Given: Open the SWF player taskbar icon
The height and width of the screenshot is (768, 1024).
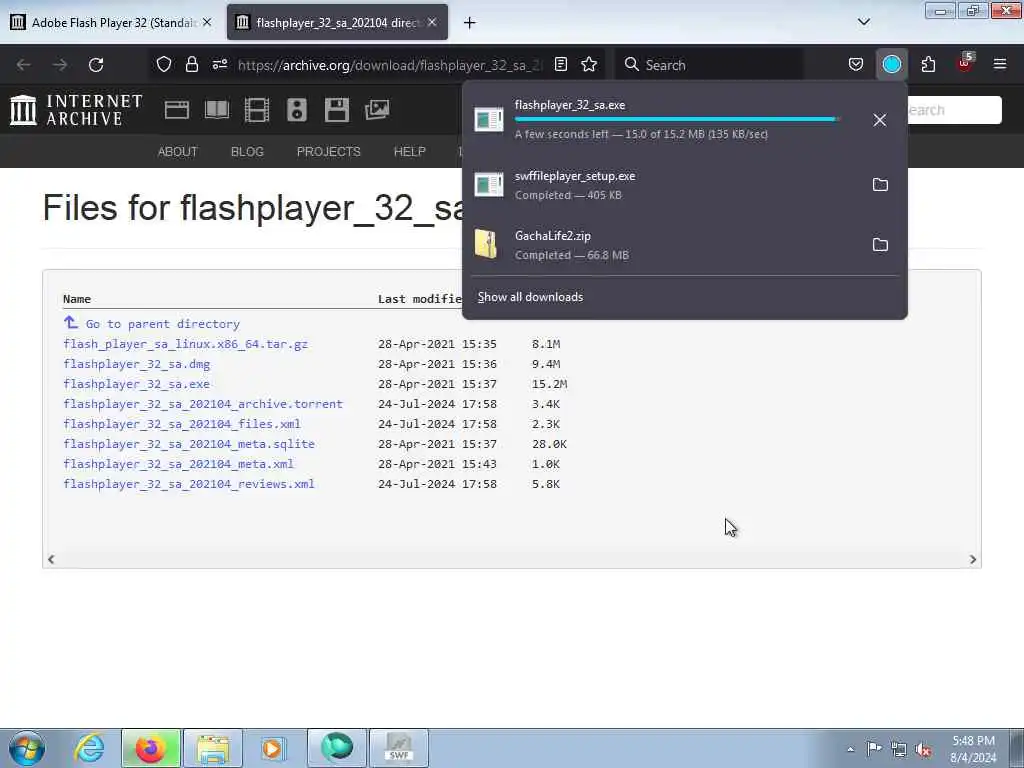Looking at the screenshot, I should point(398,748).
